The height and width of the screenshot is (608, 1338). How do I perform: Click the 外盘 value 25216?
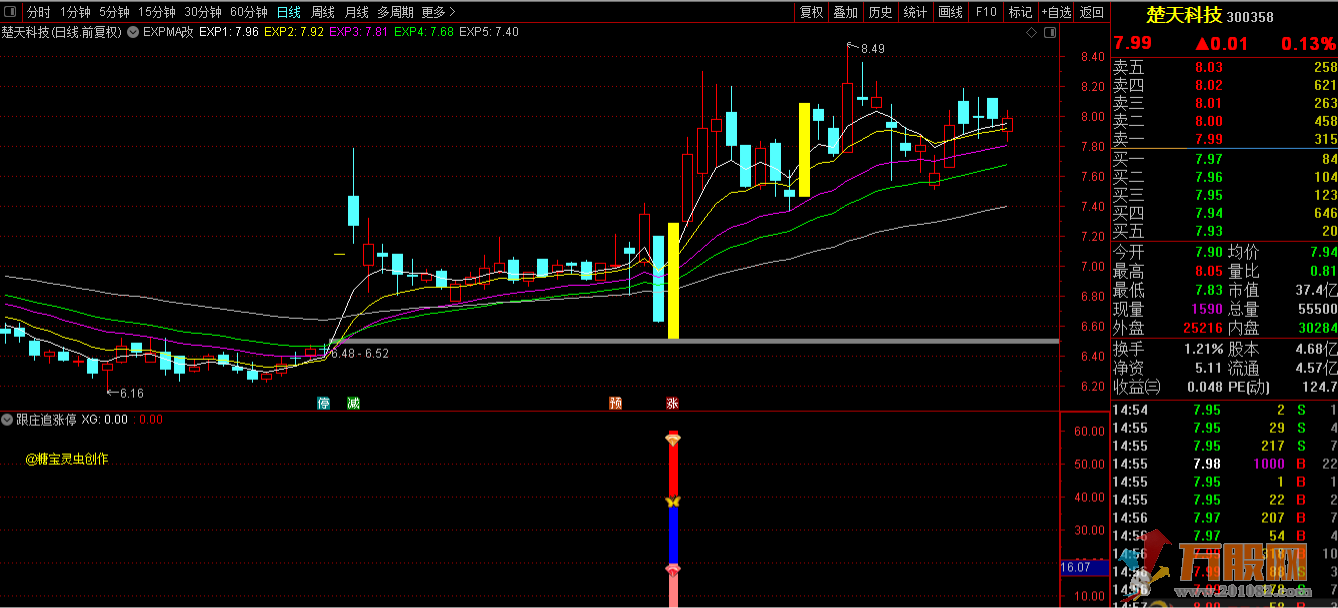pyautogui.click(x=1203, y=328)
